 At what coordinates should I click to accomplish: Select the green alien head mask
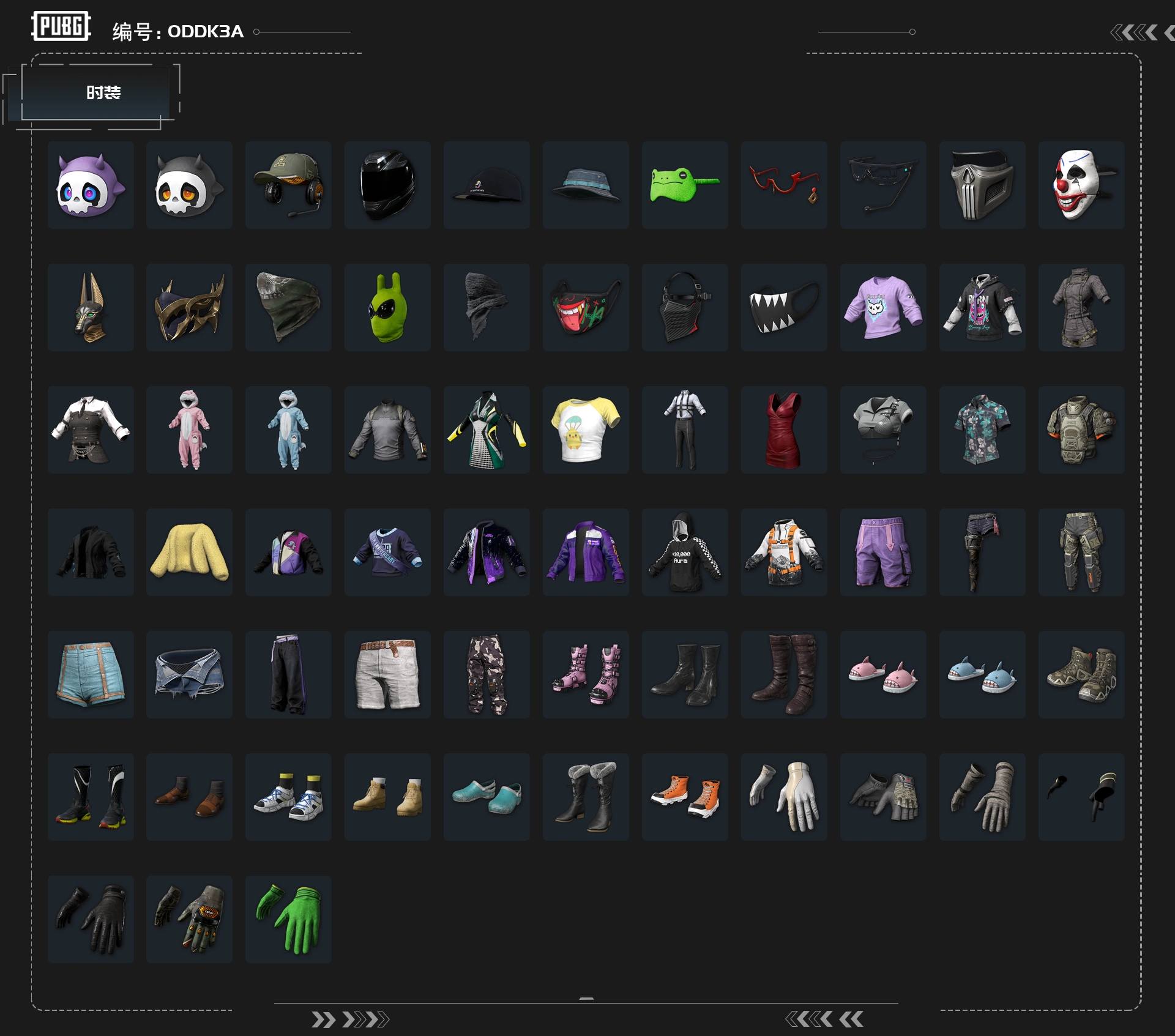coord(387,307)
